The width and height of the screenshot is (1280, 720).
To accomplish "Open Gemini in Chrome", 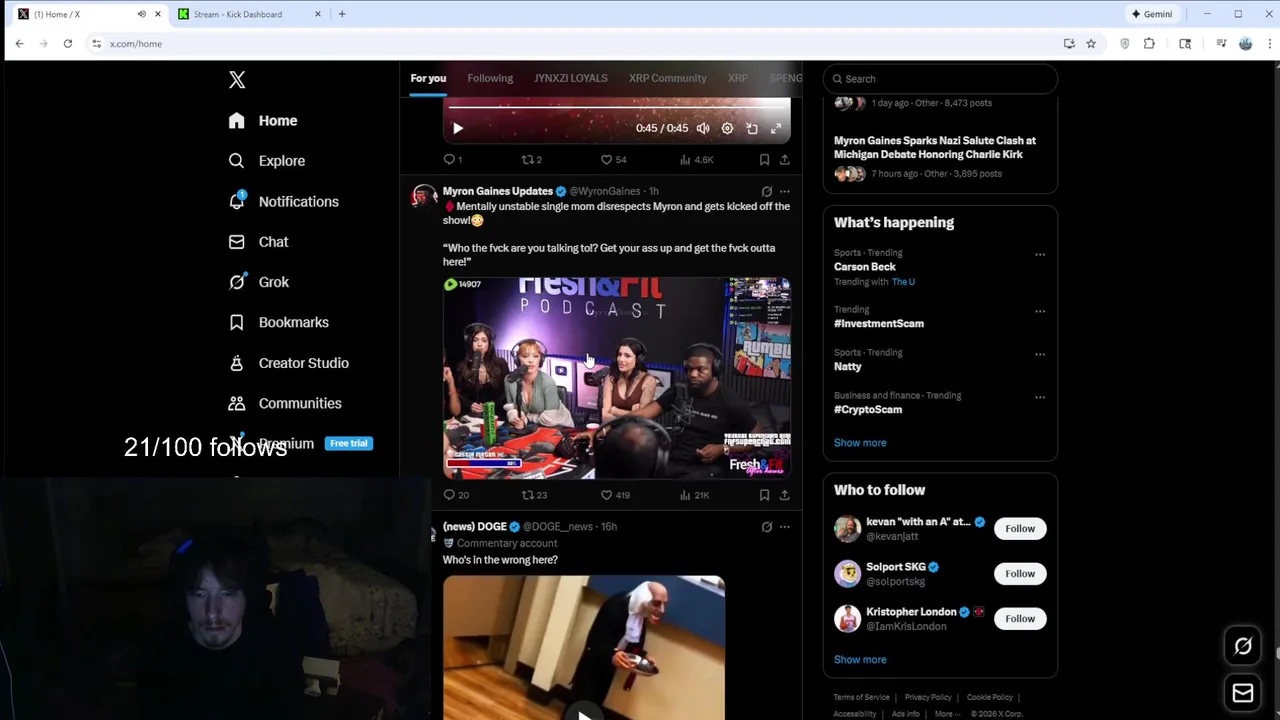I will coord(1151,14).
